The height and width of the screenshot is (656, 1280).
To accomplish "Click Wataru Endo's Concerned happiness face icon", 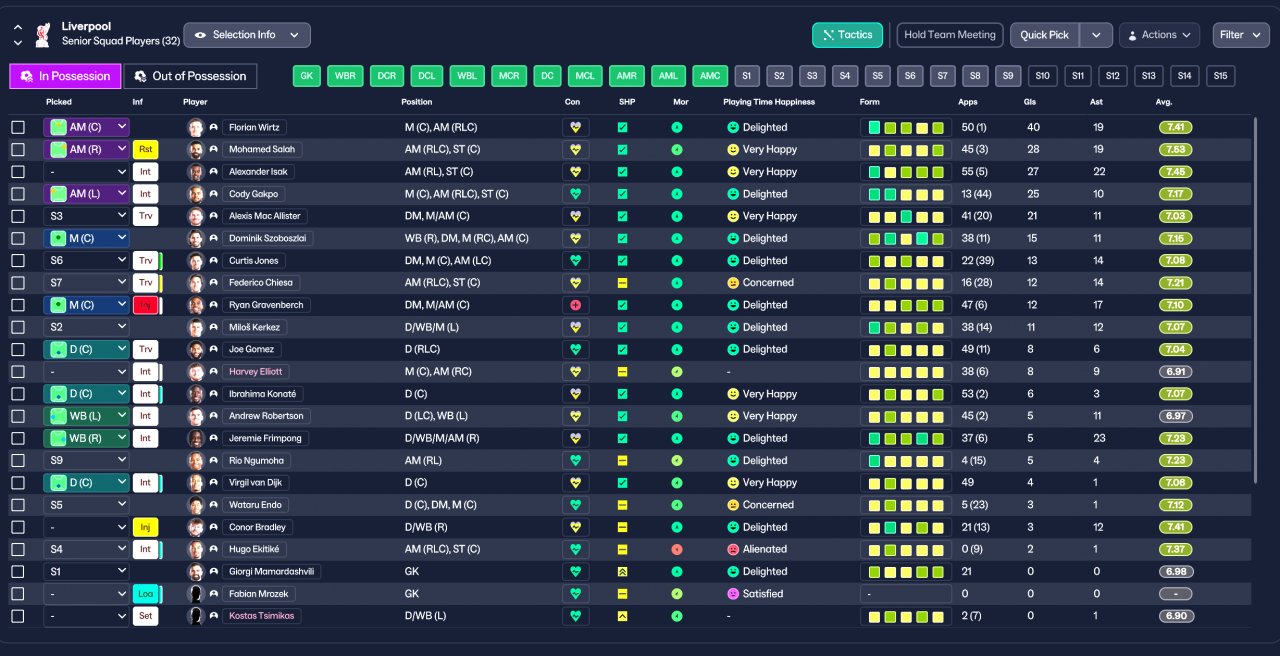I will 732,505.
